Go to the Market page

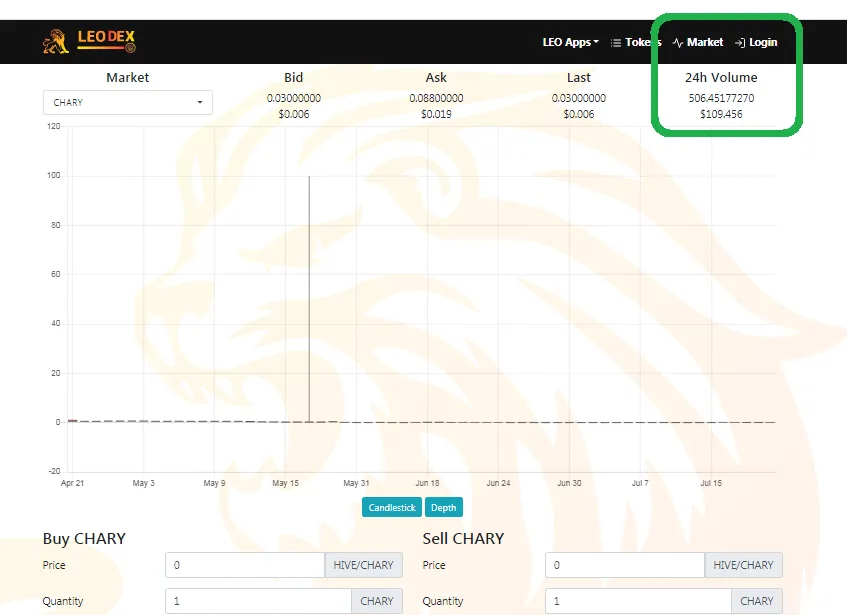click(x=698, y=42)
